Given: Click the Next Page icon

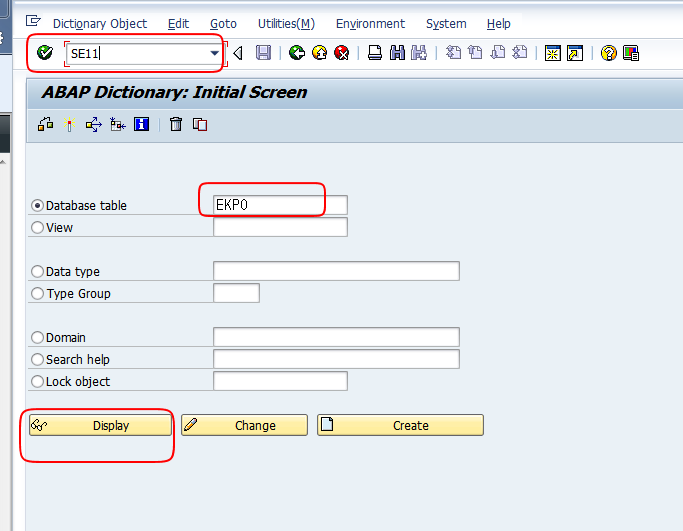Looking at the screenshot, I should coord(497,53).
